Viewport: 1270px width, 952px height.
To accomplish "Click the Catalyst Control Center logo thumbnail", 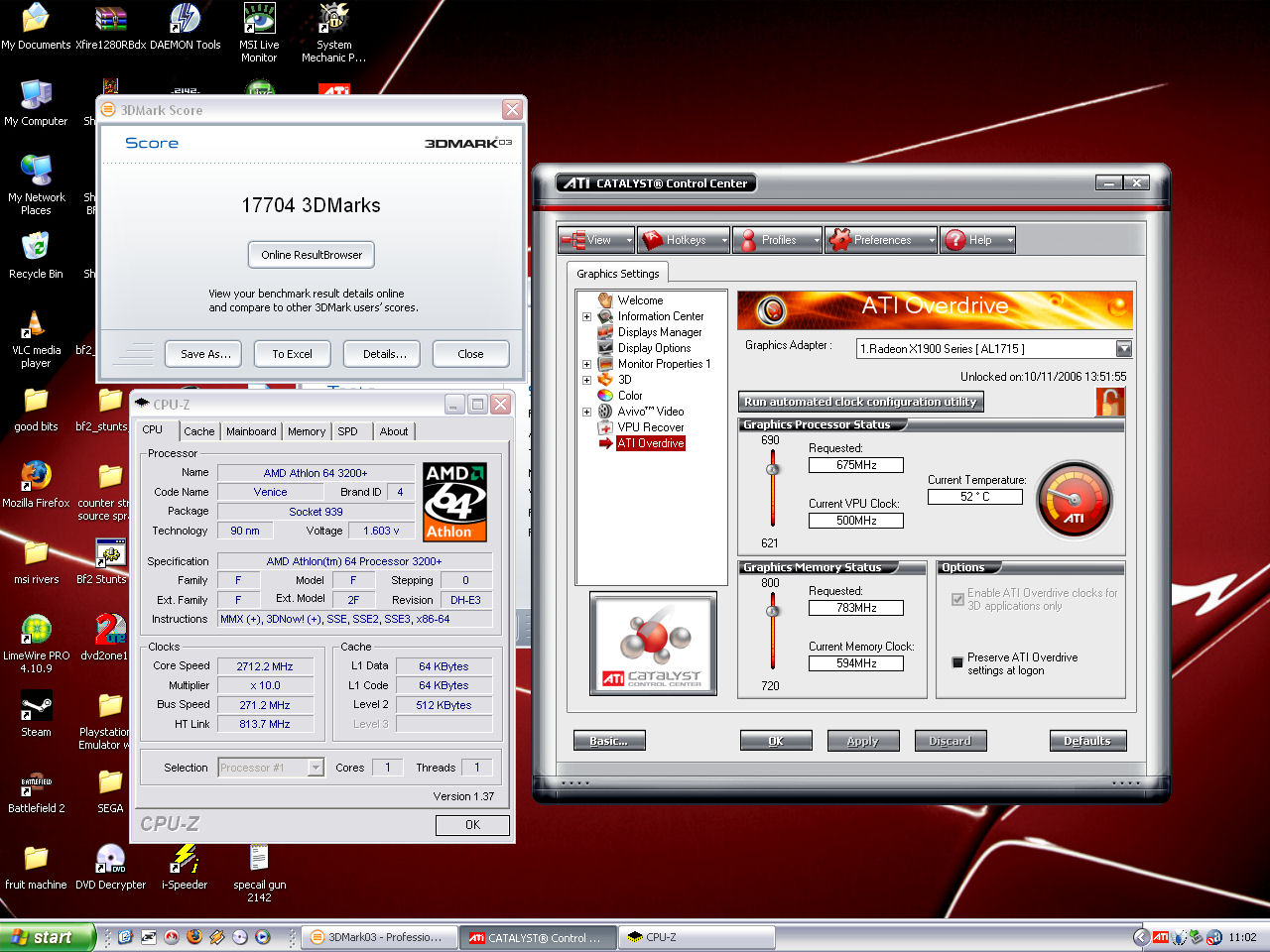I will [x=653, y=644].
